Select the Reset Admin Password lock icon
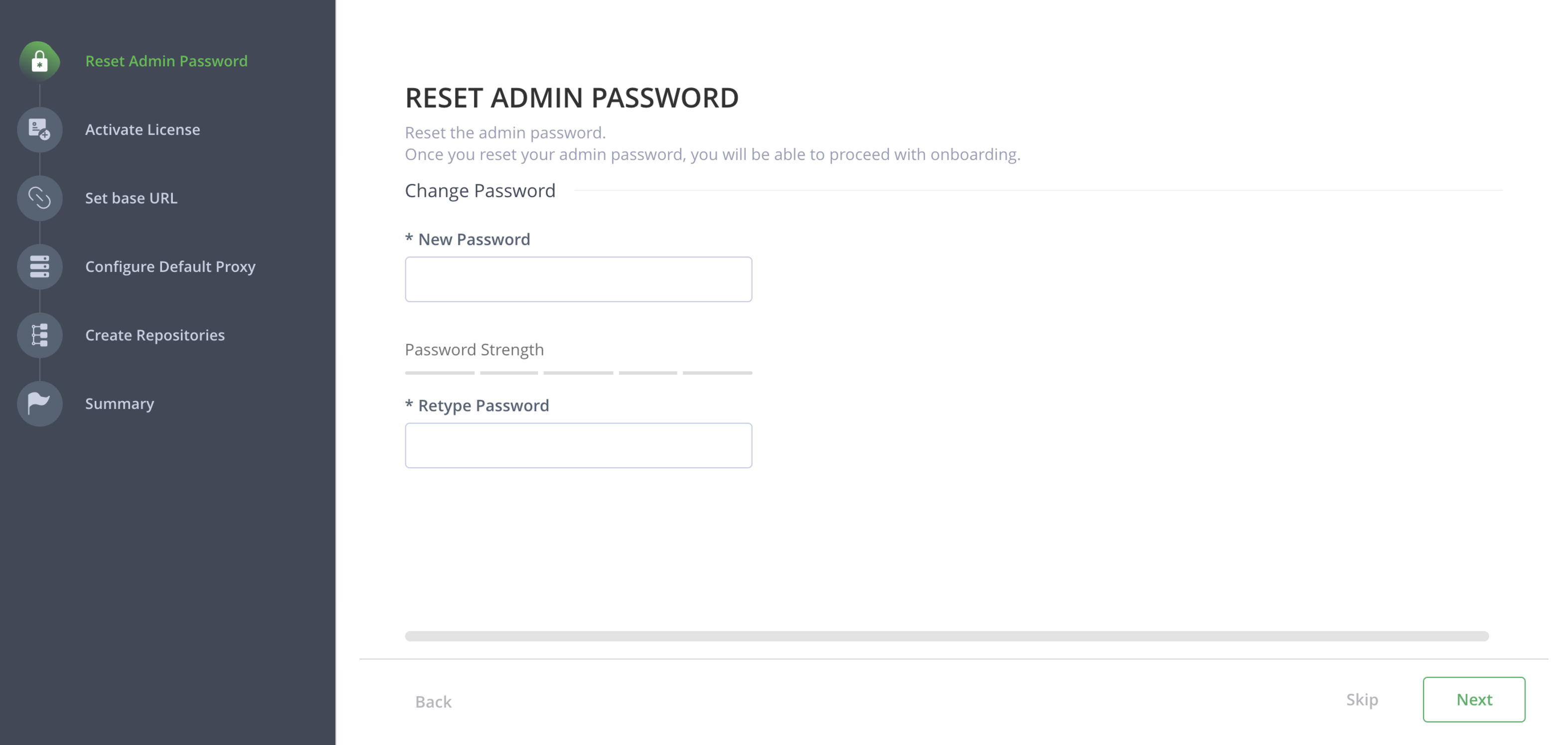Image resolution: width=1568 pixels, height=745 pixels. pyautogui.click(x=39, y=61)
